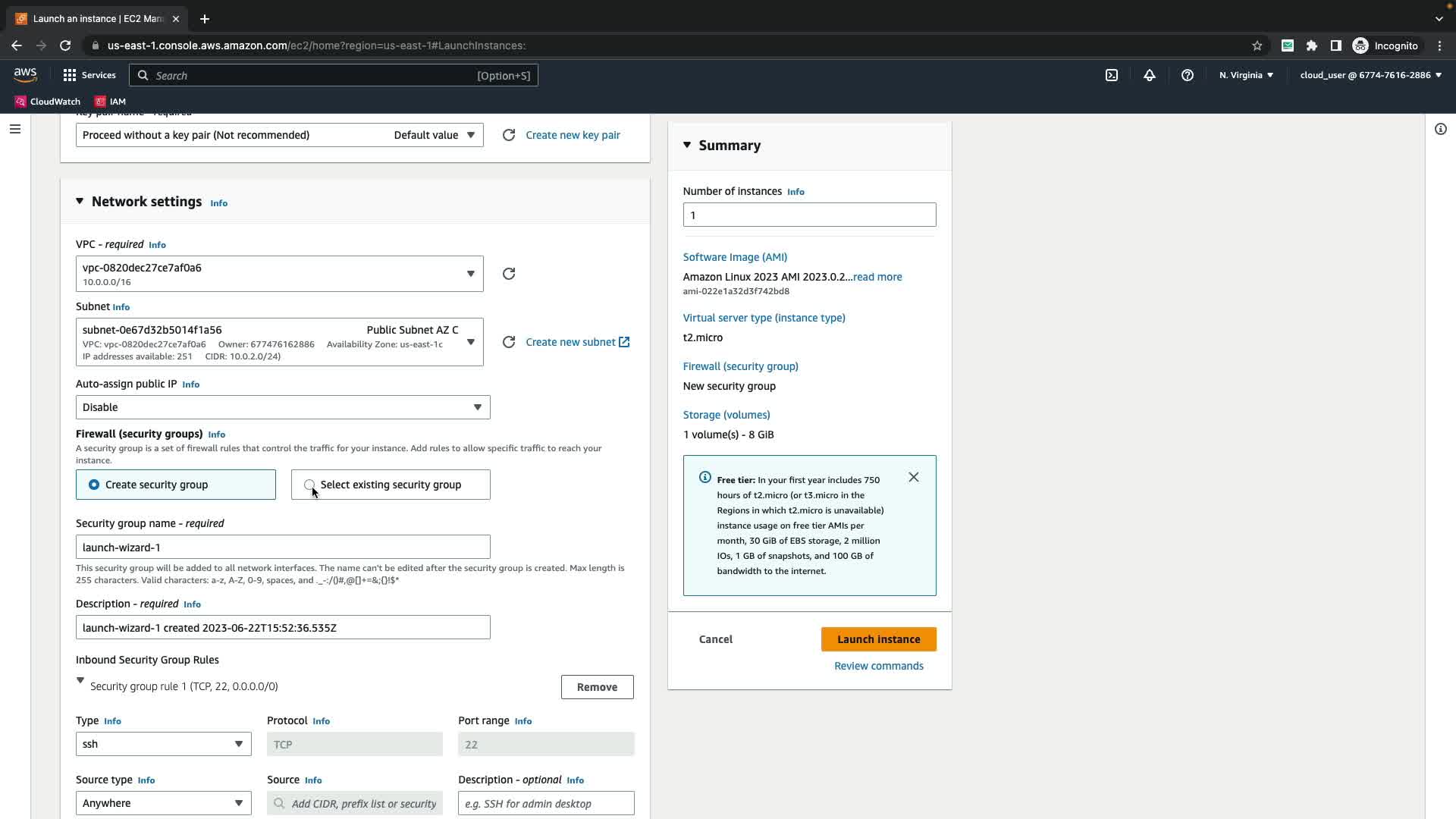
Task: Open the side navigation hamburger menu
Action: click(x=14, y=129)
